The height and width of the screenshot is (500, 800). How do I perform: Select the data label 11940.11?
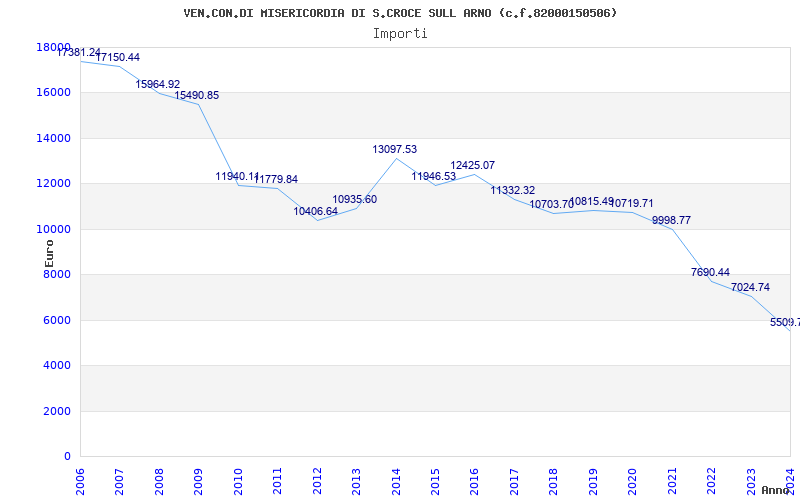tap(237, 177)
